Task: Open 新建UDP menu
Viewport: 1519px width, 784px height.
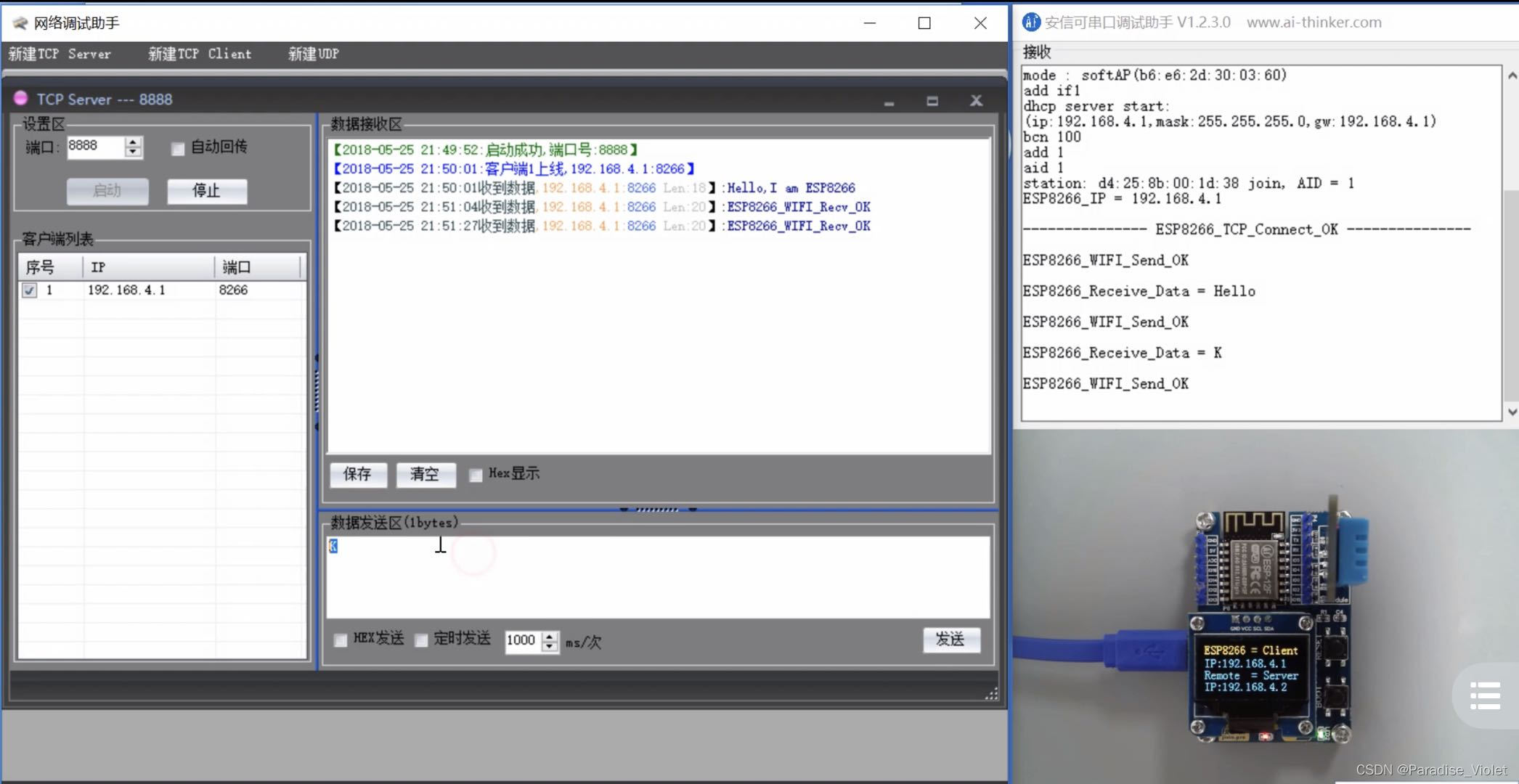Action: pyautogui.click(x=311, y=54)
